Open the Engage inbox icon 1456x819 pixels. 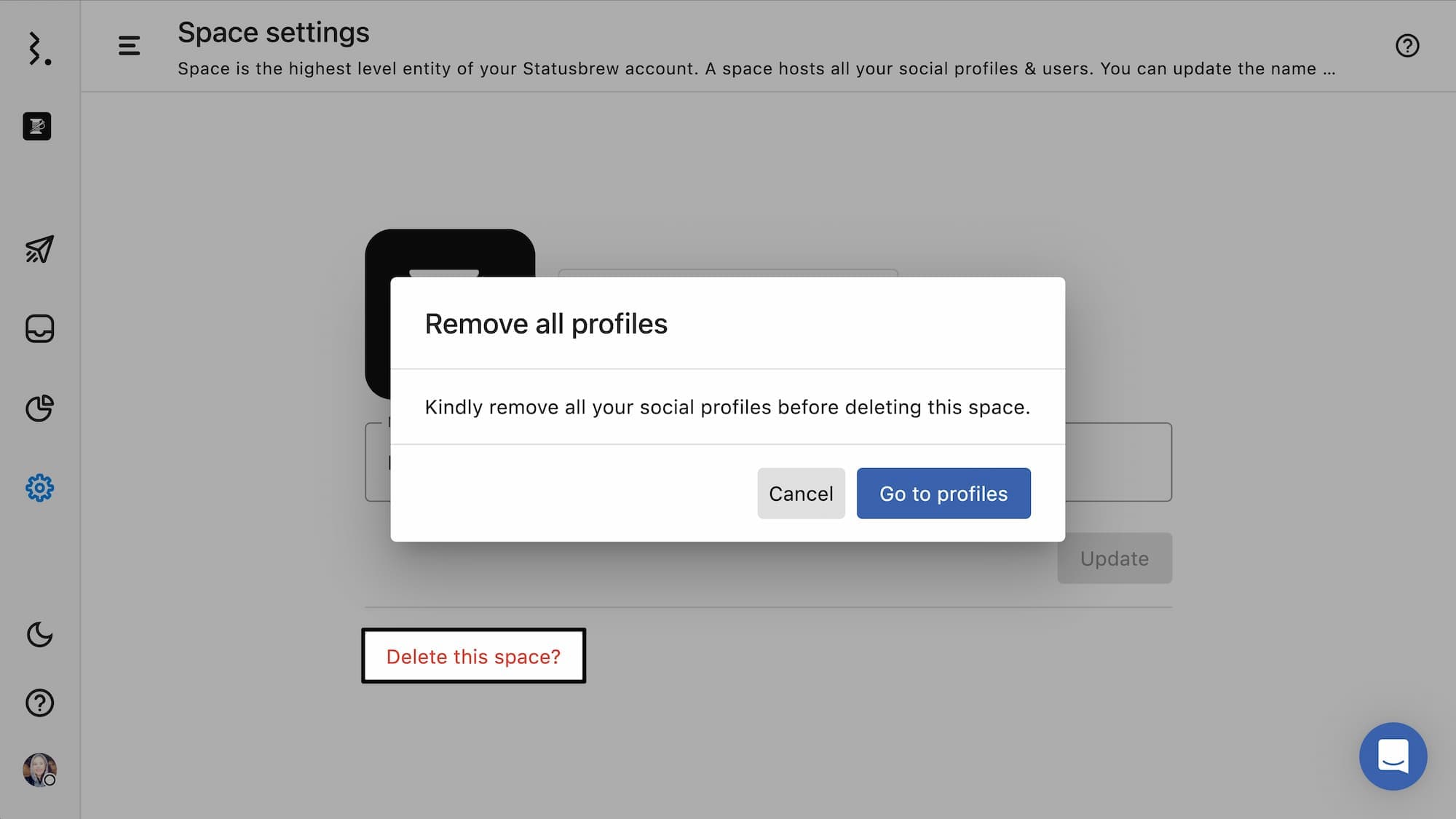(x=39, y=328)
